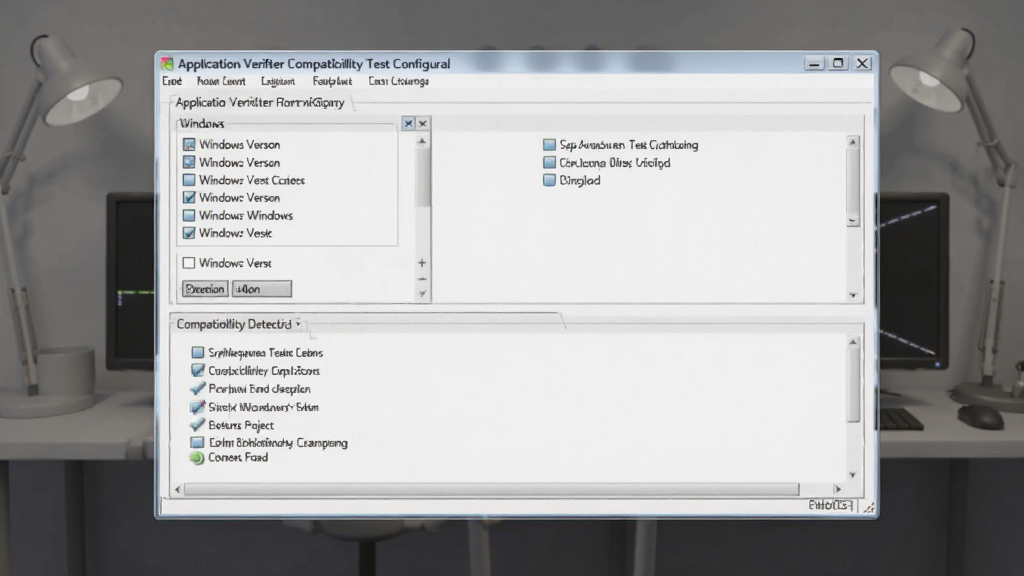Click scroll-up arrow in Compatibility list scrollbar
This screenshot has width=1024, height=576.
852,342
